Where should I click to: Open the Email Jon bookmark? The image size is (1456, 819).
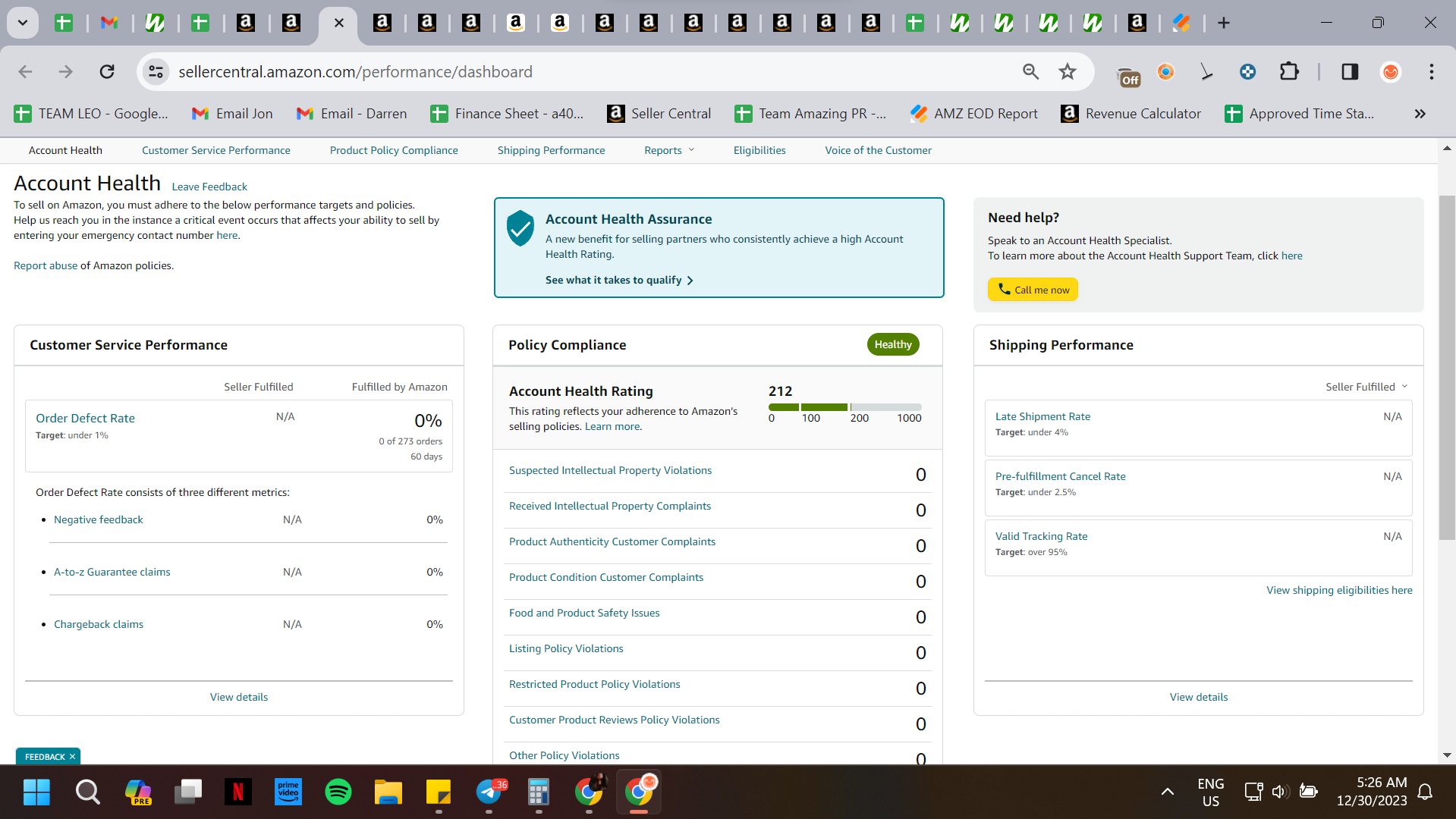coord(232,113)
